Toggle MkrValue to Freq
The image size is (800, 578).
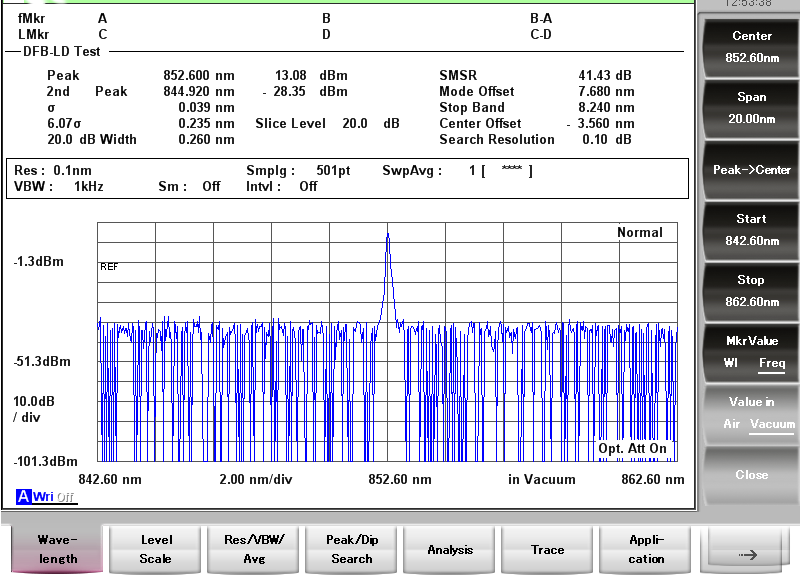pos(771,363)
